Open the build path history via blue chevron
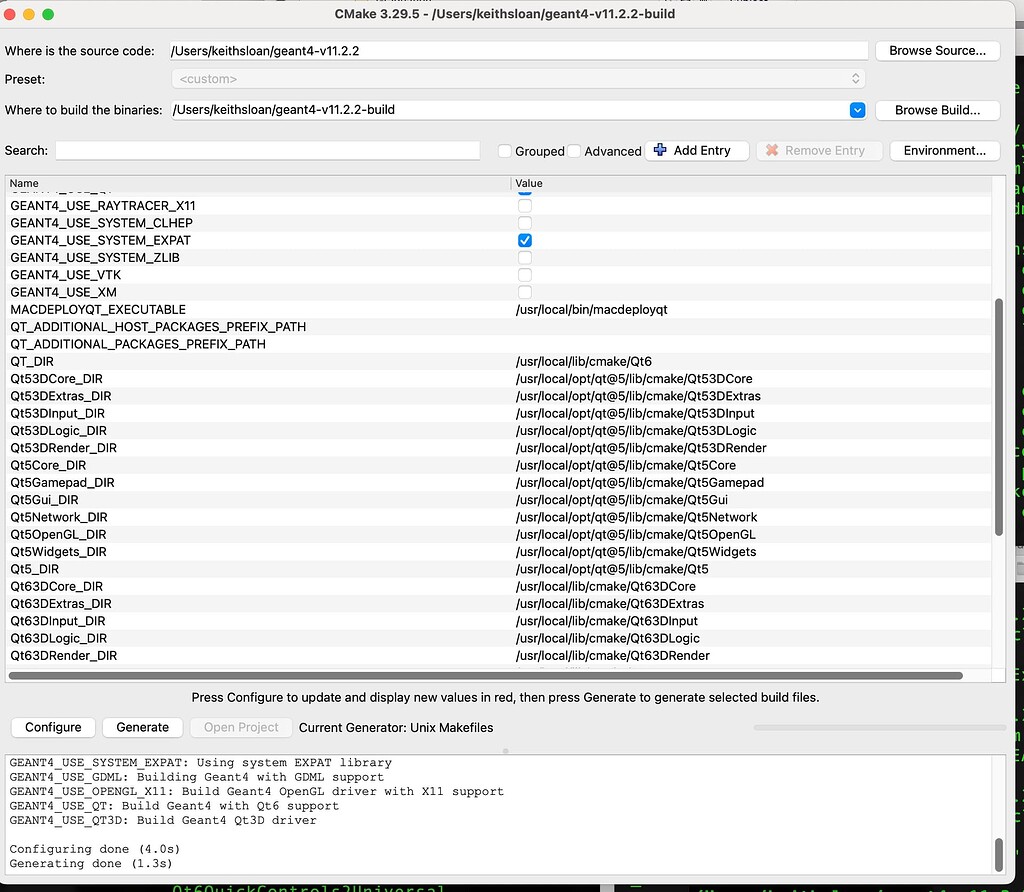The width and height of the screenshot is (1024, 892). click(x=858, y=110)
